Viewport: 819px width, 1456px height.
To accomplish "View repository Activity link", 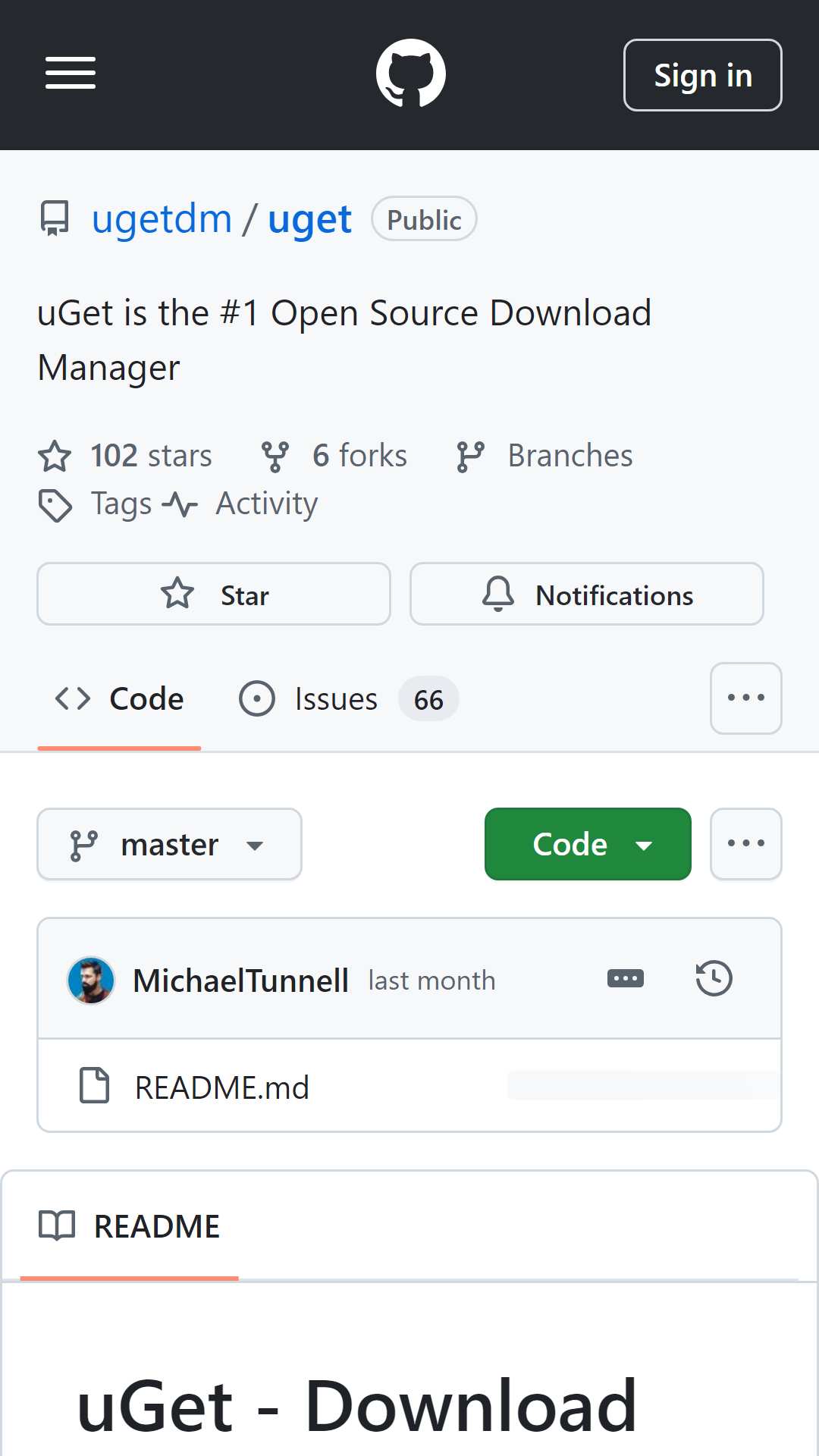I will click(241, 504).
